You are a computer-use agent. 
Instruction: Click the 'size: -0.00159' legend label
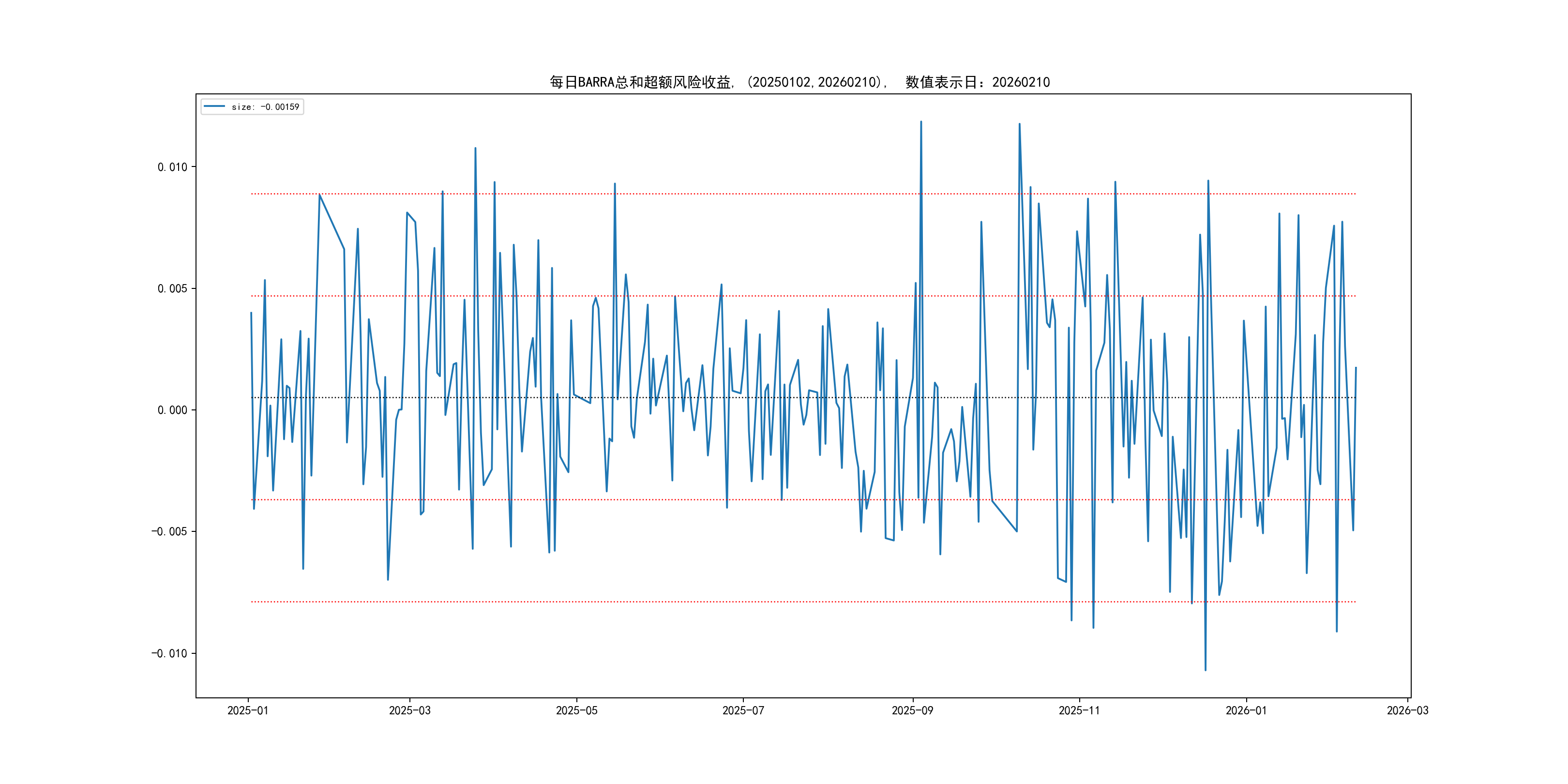click(x=265, y=107)
